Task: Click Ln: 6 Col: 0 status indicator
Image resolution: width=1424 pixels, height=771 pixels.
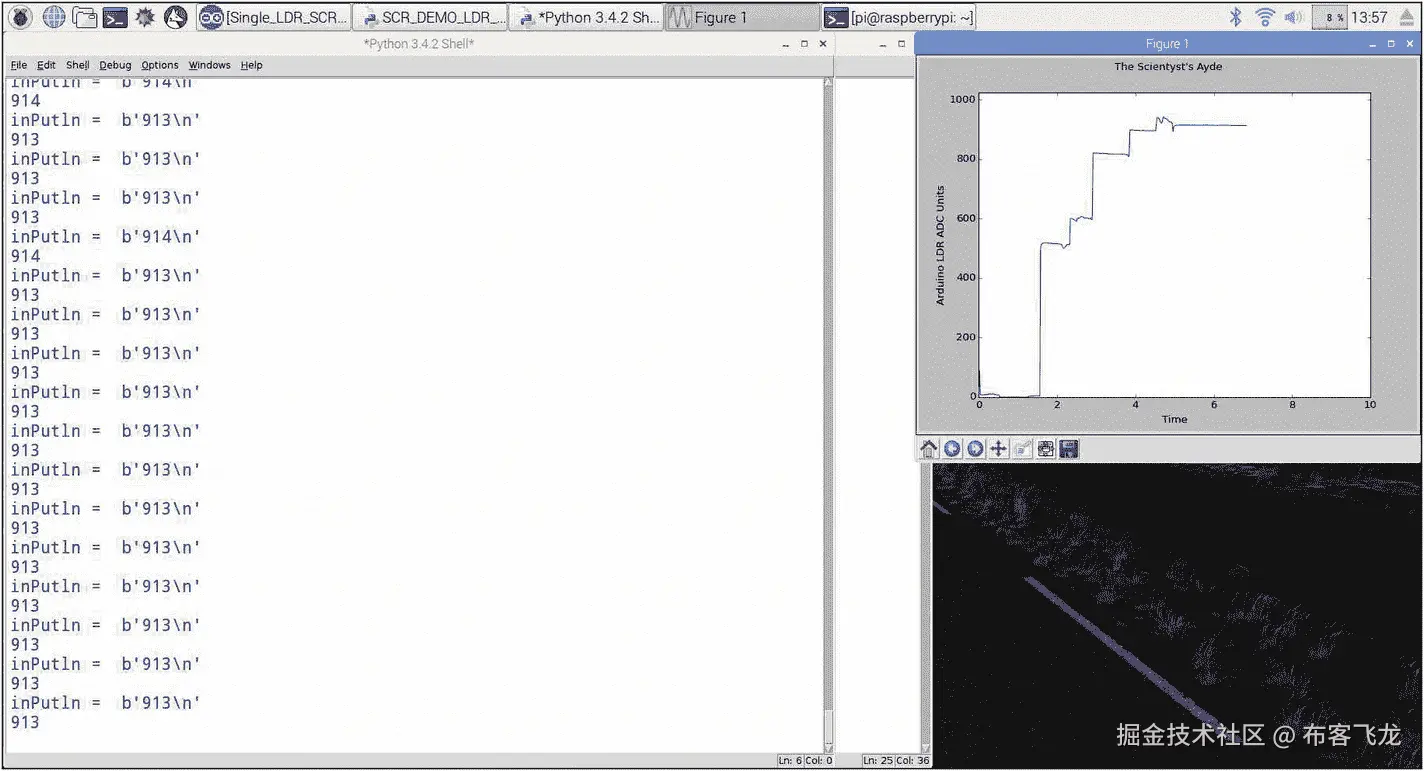Action: click(x=805, y=761)
